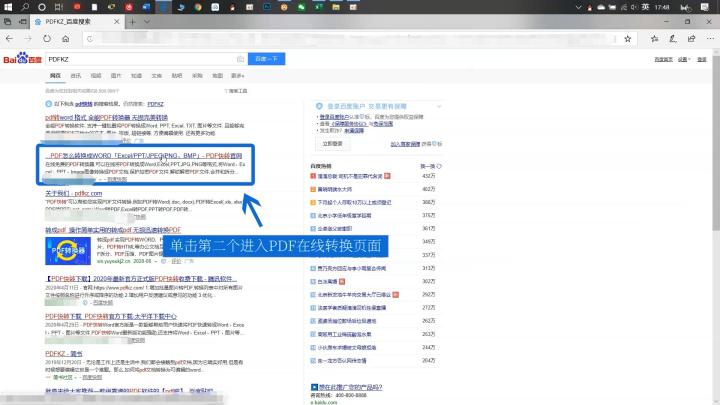
Task: Open PDF快转下载 太平洋下载中心 result
Action: tap(111, 316)
